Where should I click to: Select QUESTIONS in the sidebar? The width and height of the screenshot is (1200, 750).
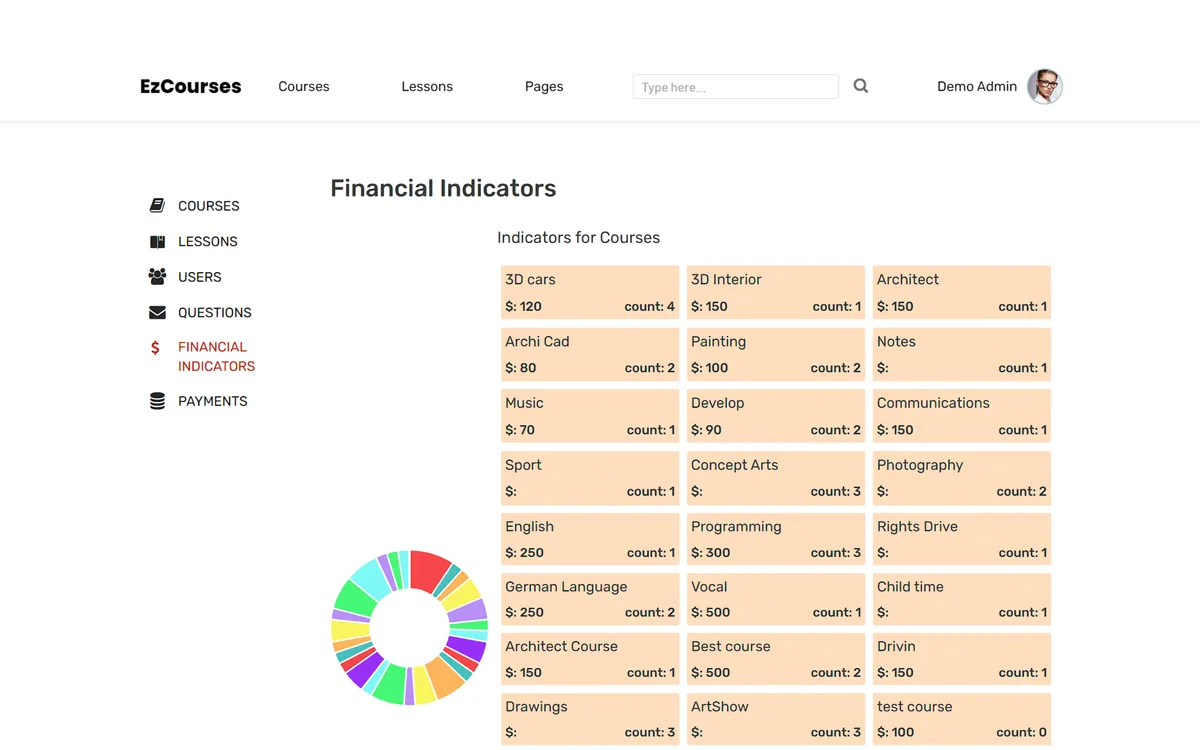click(x=215, y=313)
